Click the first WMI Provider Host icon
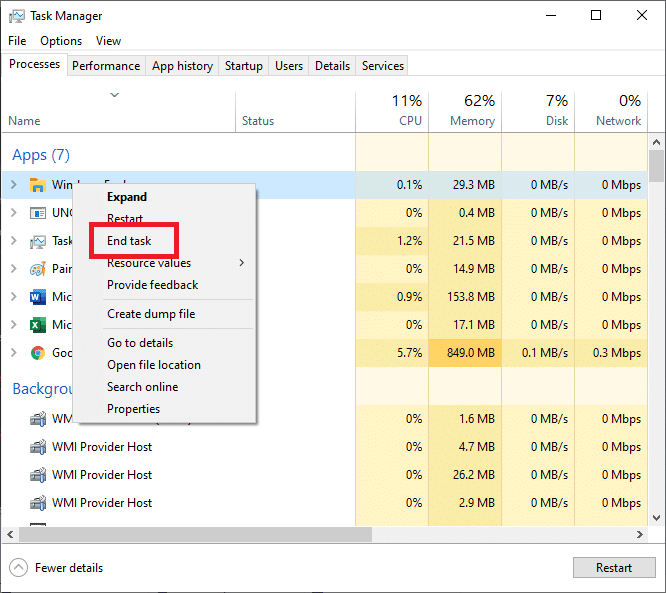Viewport: 666px width, 593px height. pos(38,419)
